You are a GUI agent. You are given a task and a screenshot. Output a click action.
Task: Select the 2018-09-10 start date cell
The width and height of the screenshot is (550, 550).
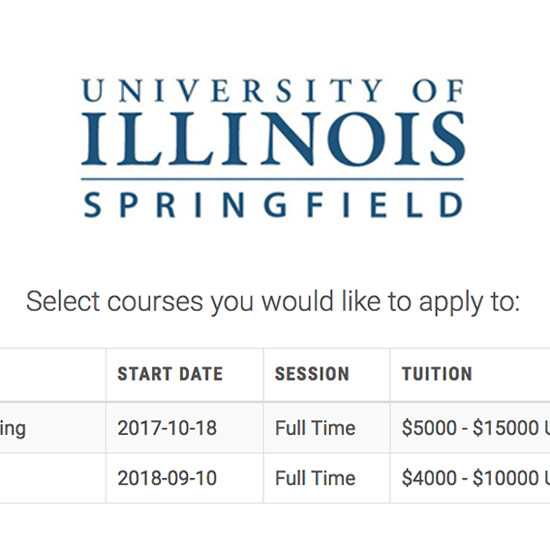click(x=185, y=478)
